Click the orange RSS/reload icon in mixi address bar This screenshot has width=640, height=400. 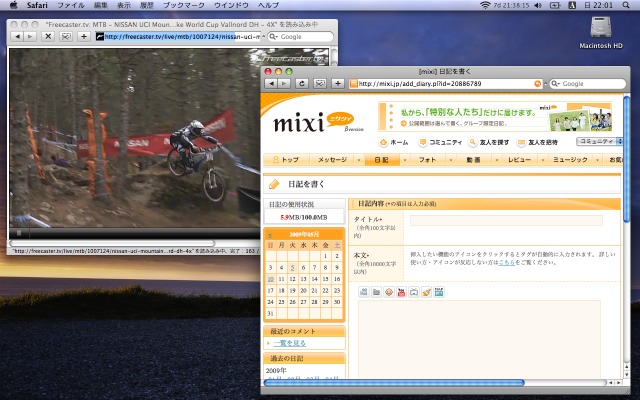pos(538,84)
